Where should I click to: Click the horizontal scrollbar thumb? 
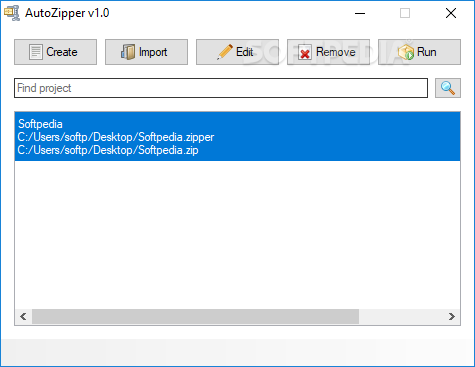coord(195,316)
